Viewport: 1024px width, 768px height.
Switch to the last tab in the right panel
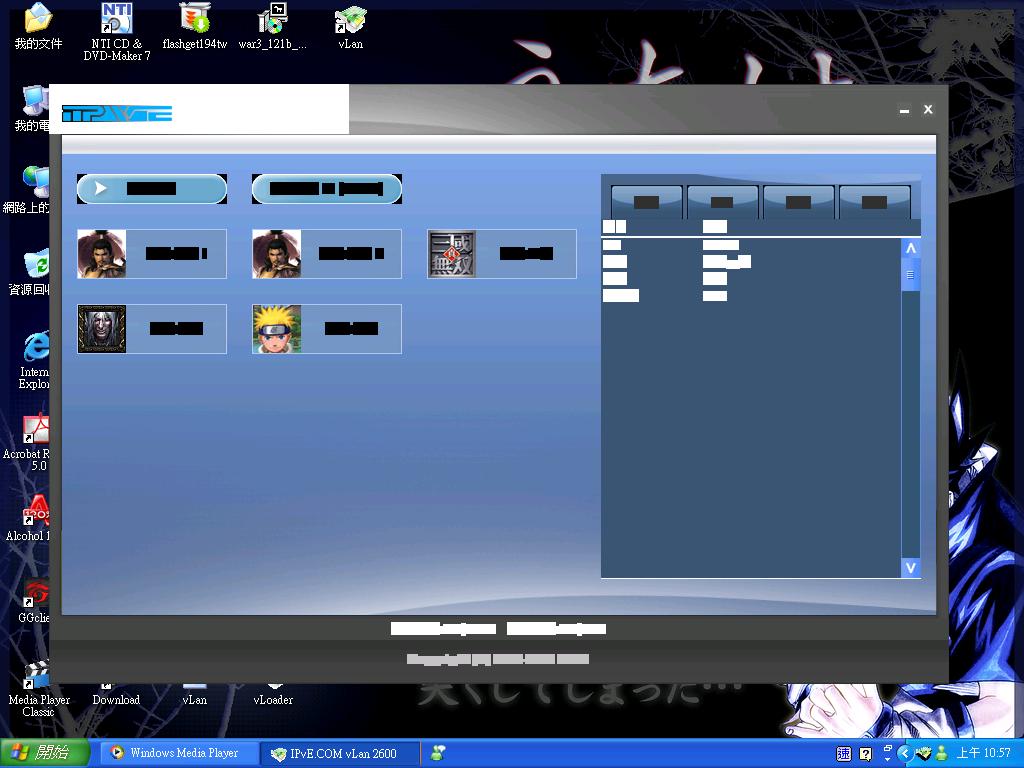pyautogui.click(x=874, y=200)
